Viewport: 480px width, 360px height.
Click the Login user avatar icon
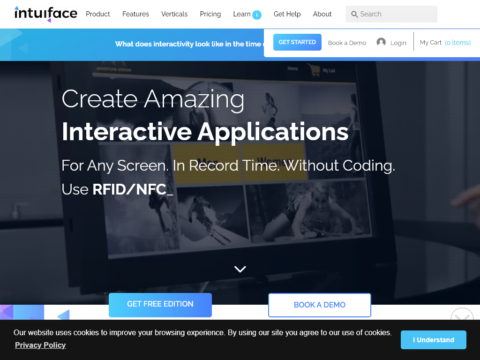[381, 42]
